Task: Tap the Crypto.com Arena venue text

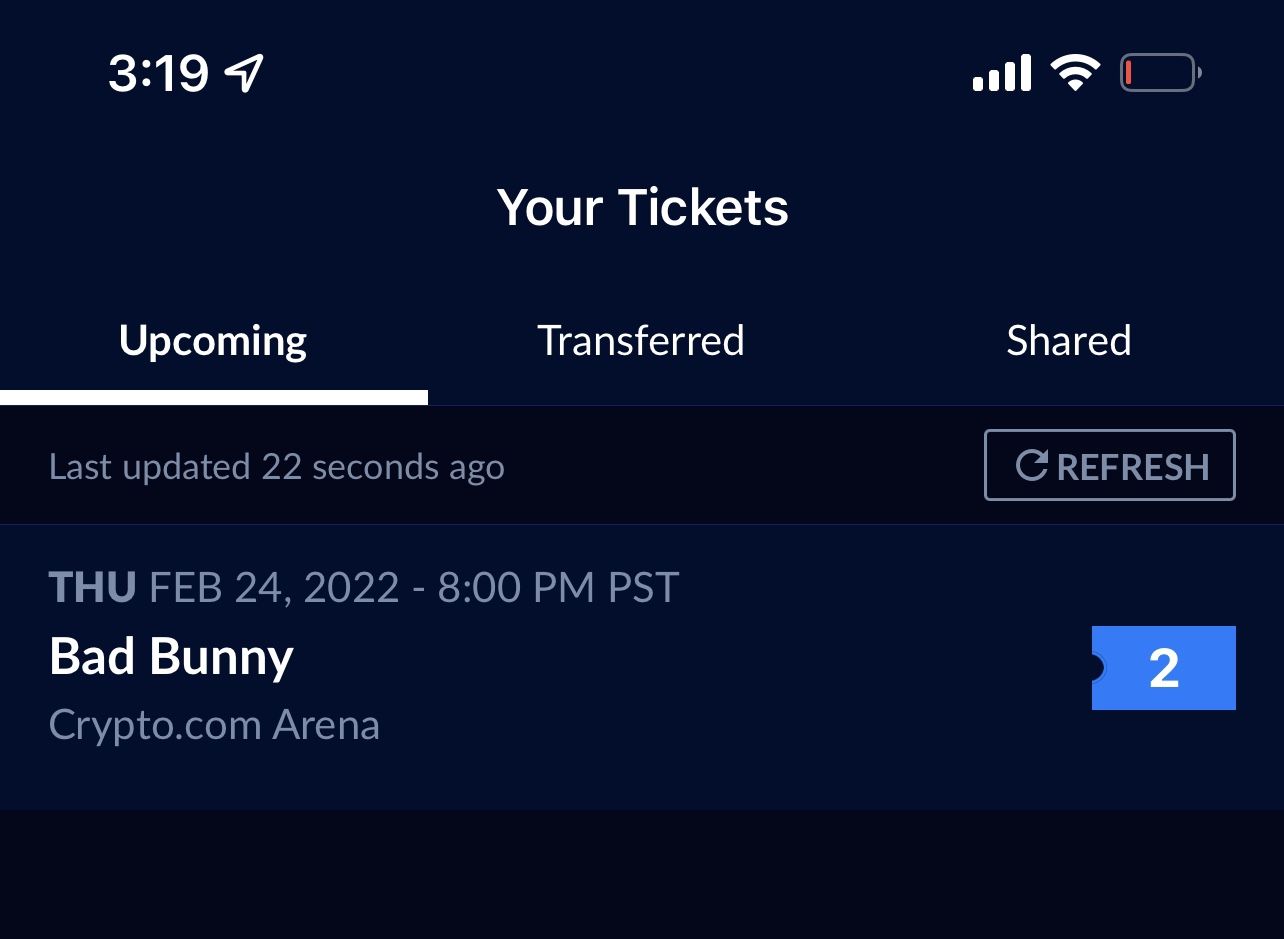Action: coord(214,724)
